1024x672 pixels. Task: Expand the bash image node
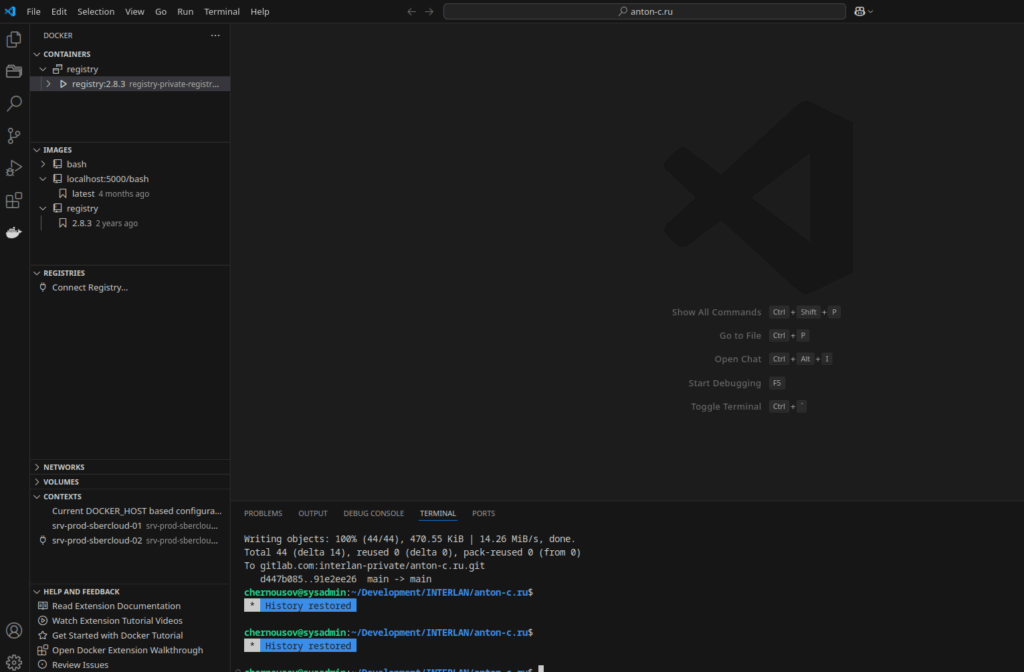pyautogui.click(x=43, y=164)
